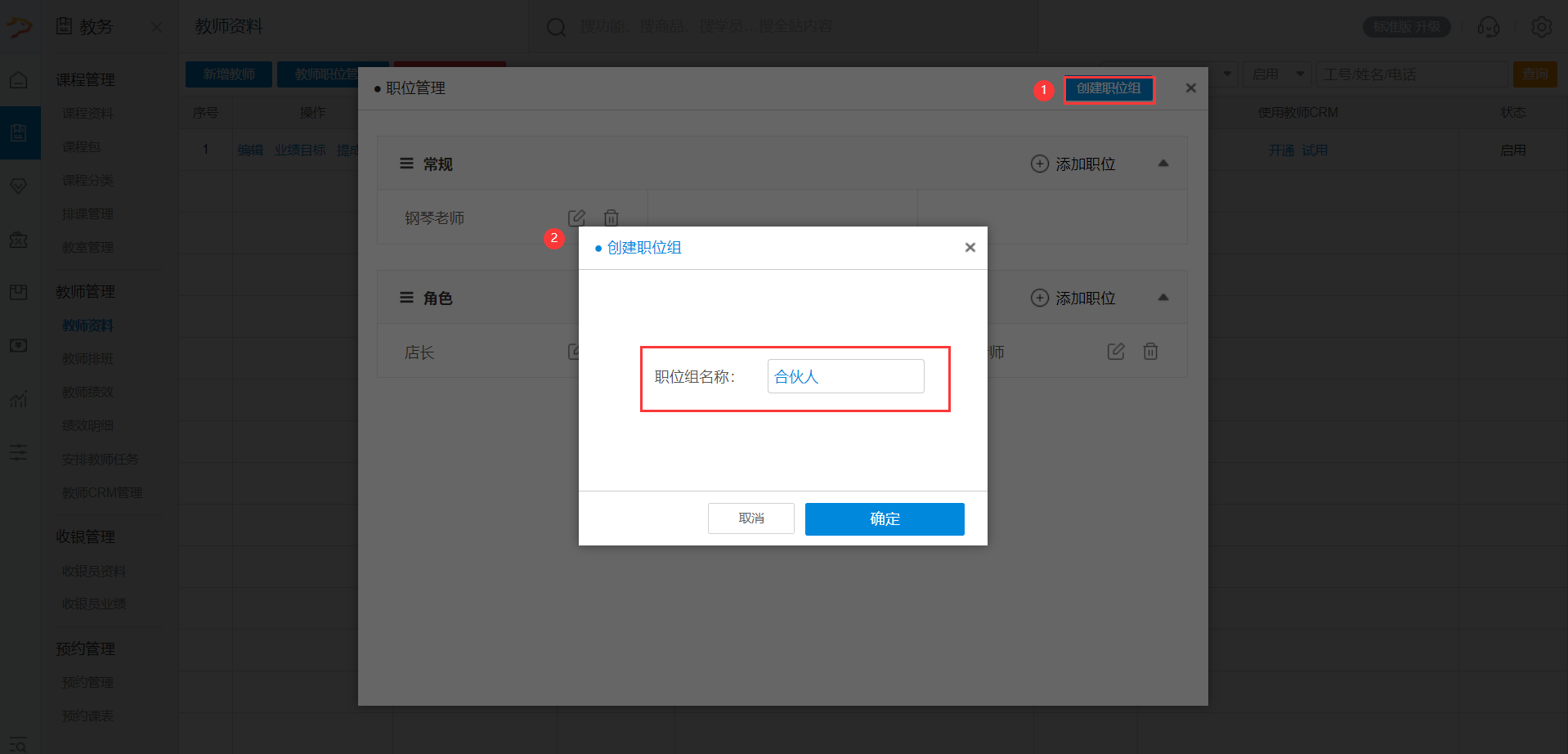This screenshot has height=754, width=1568.
Task: Confirm creating the position group with 确定
Action: 885,519
